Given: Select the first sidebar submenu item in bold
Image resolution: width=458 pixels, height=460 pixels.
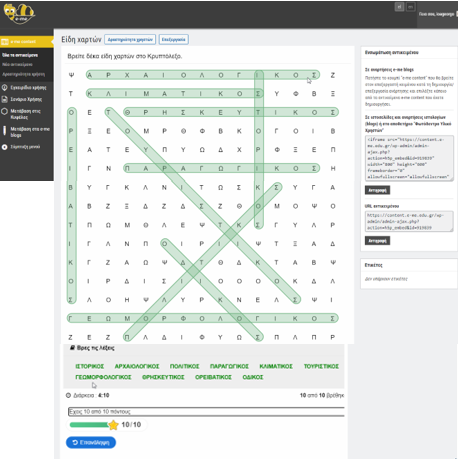Looking at the screenshot, I should 20,55.
